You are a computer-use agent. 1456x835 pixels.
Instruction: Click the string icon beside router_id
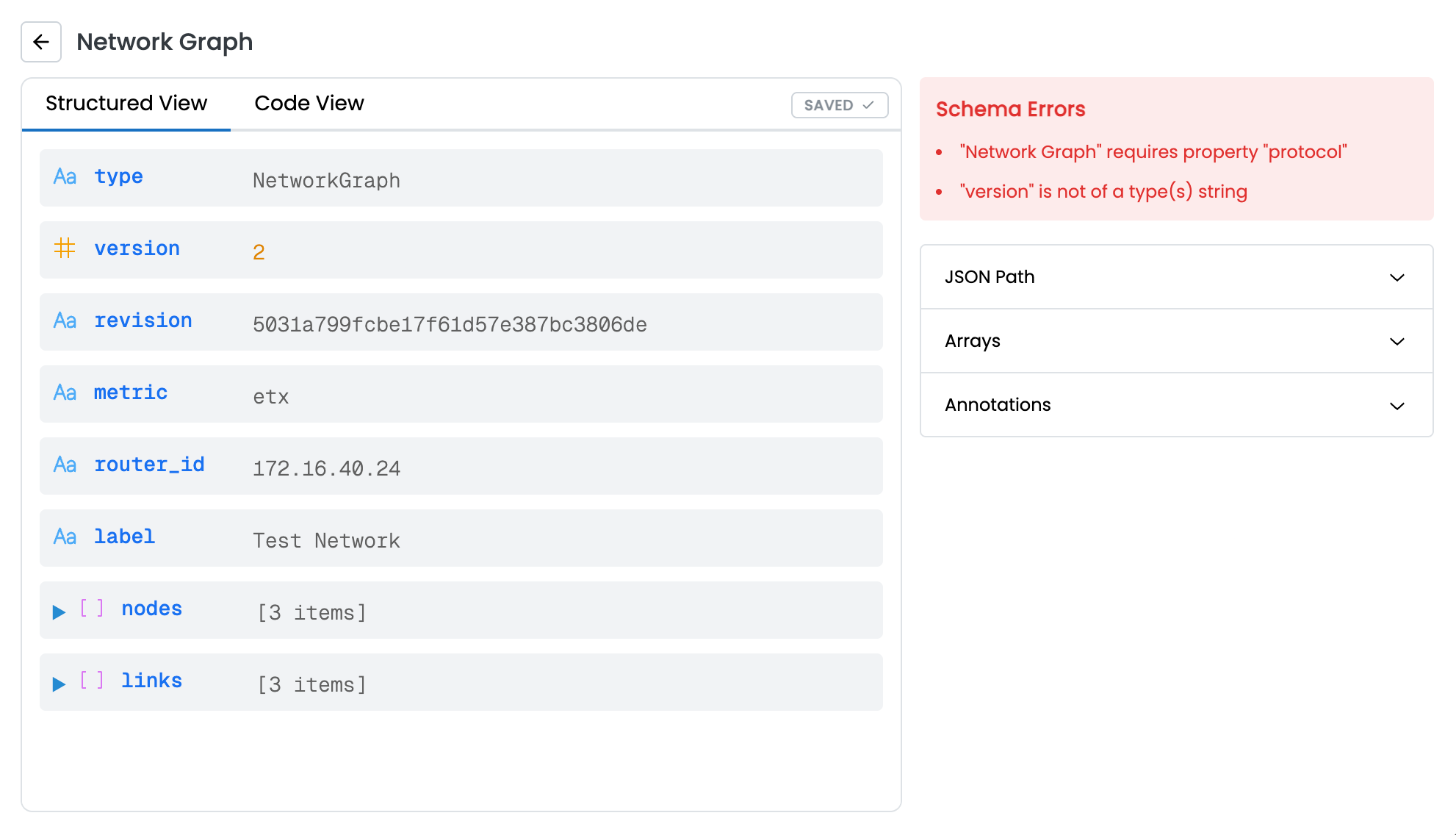click(x=65, y=465)
